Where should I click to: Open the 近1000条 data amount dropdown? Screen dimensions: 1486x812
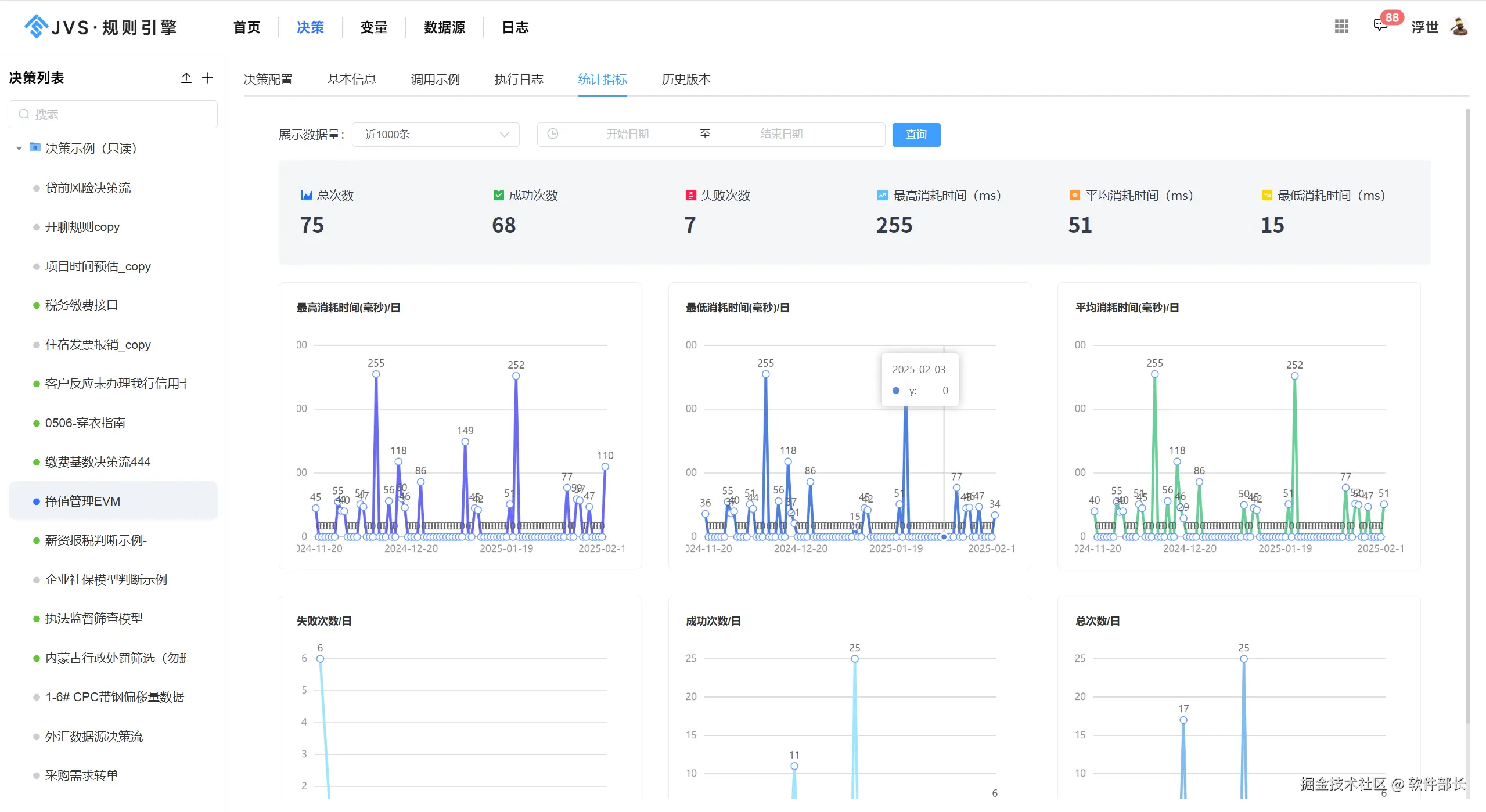436,135
